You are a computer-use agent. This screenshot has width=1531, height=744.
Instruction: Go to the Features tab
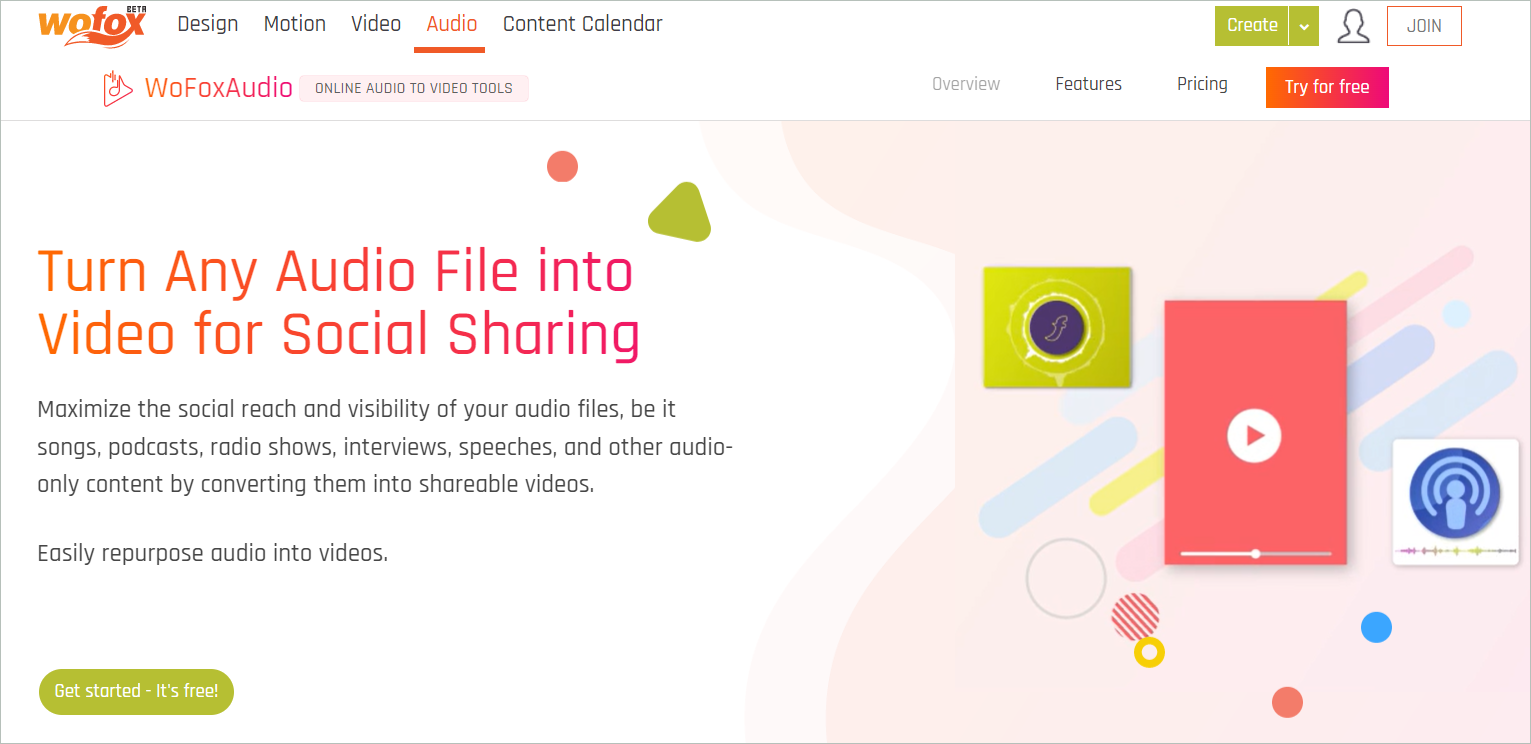pyautogui.click(x=1088, y=84)
